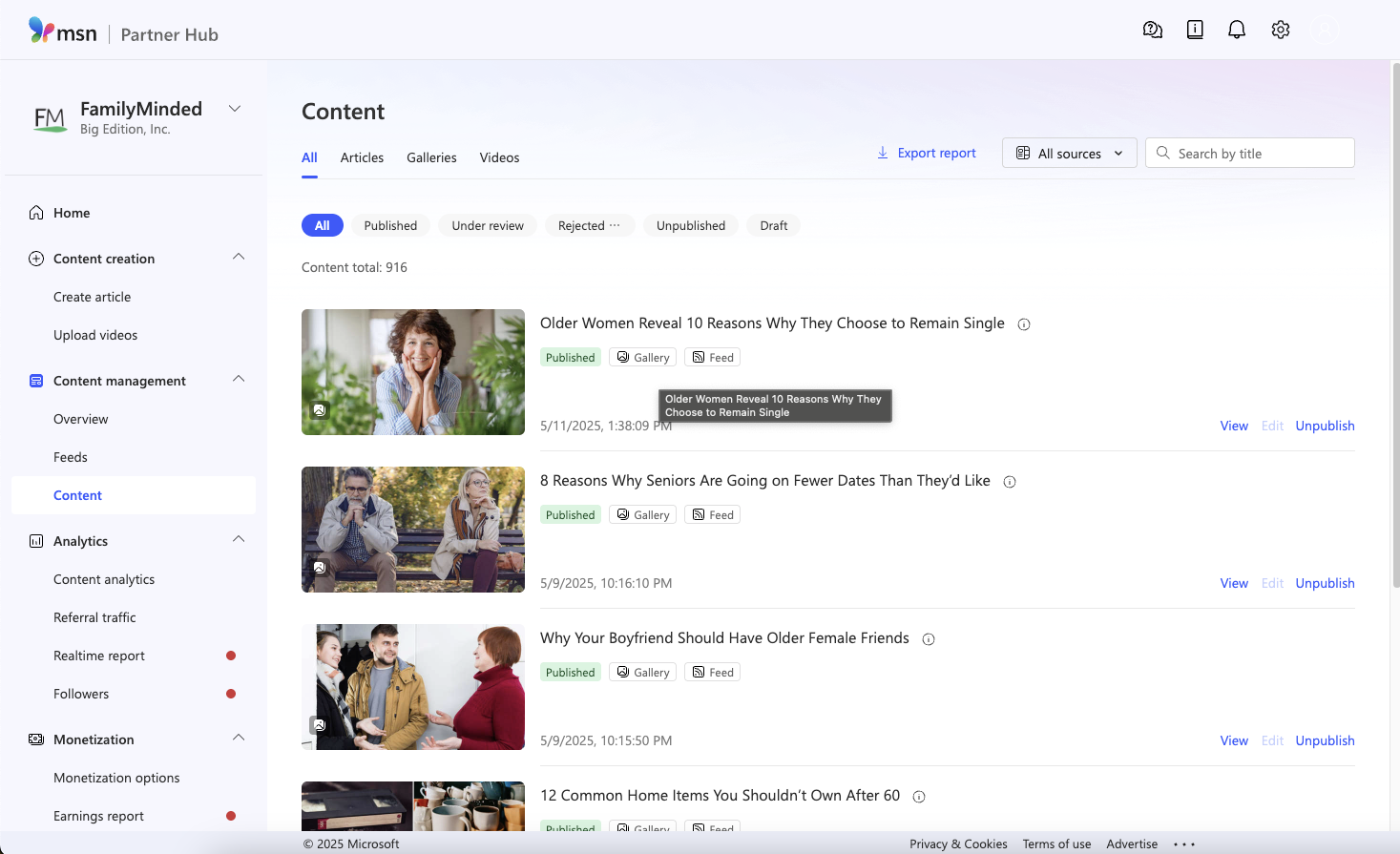
Task: View the Older Women Reveal article
Action: [1234, 426]
